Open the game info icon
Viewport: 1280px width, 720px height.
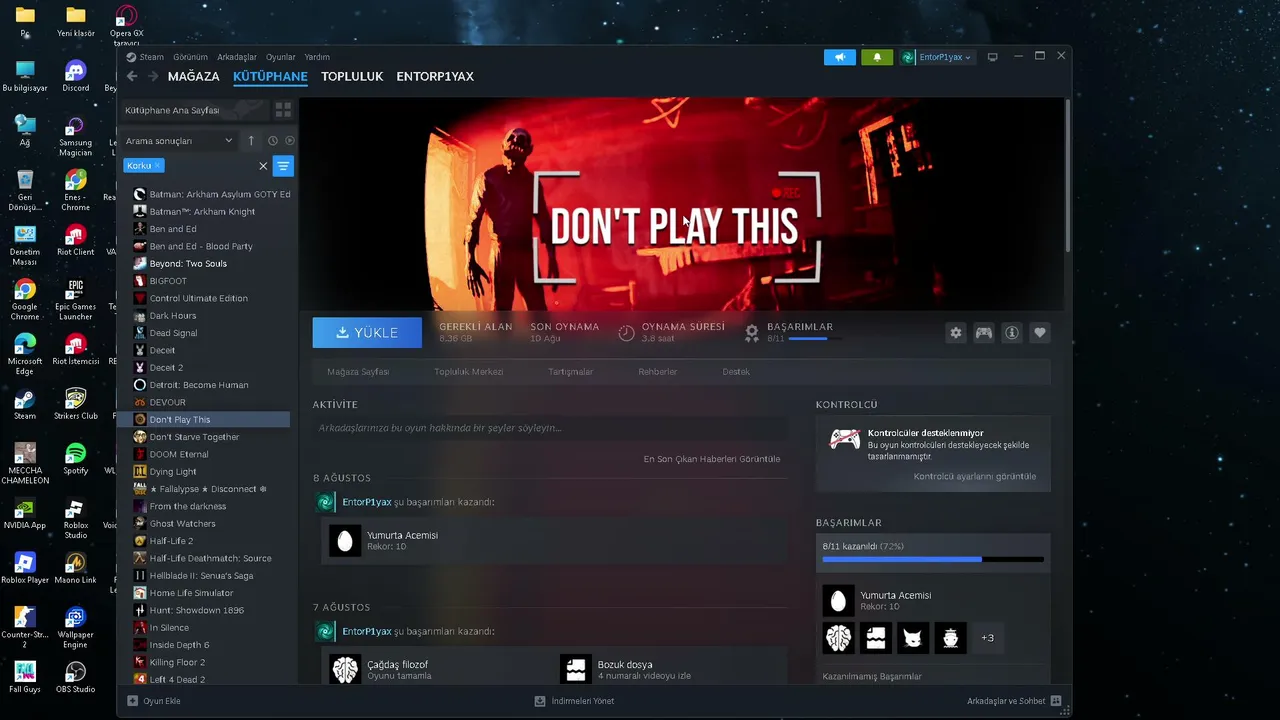coord(1012,333)
